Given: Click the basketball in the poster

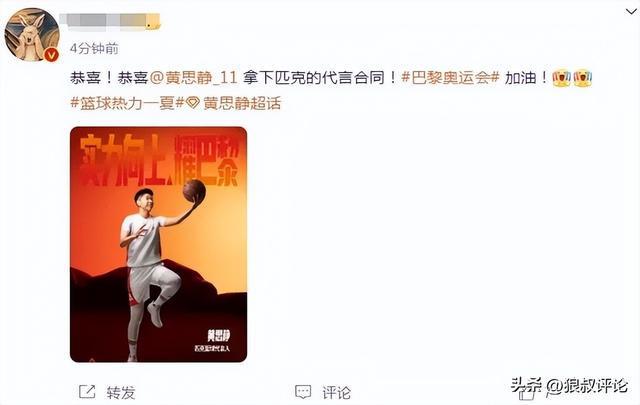Looking at the screenshot, I should click(194, 191).
